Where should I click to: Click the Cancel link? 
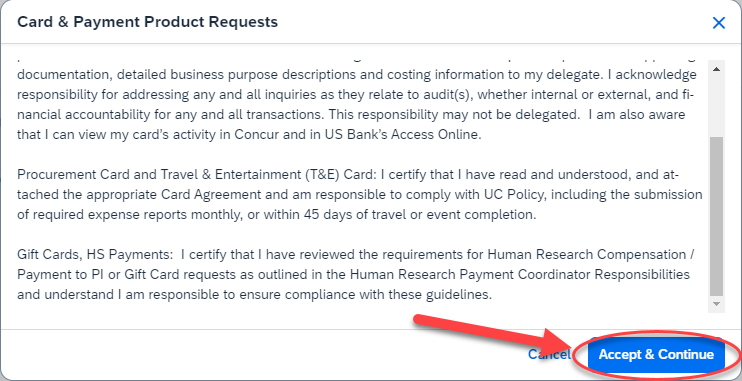pyautogui.click(x=549, y=354)
